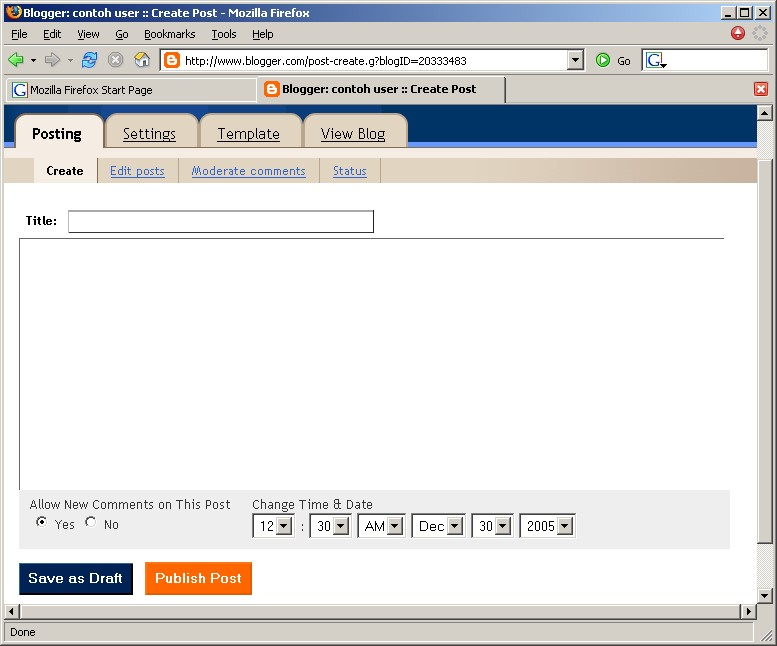Click the Publish Post button

pos(198,578)
